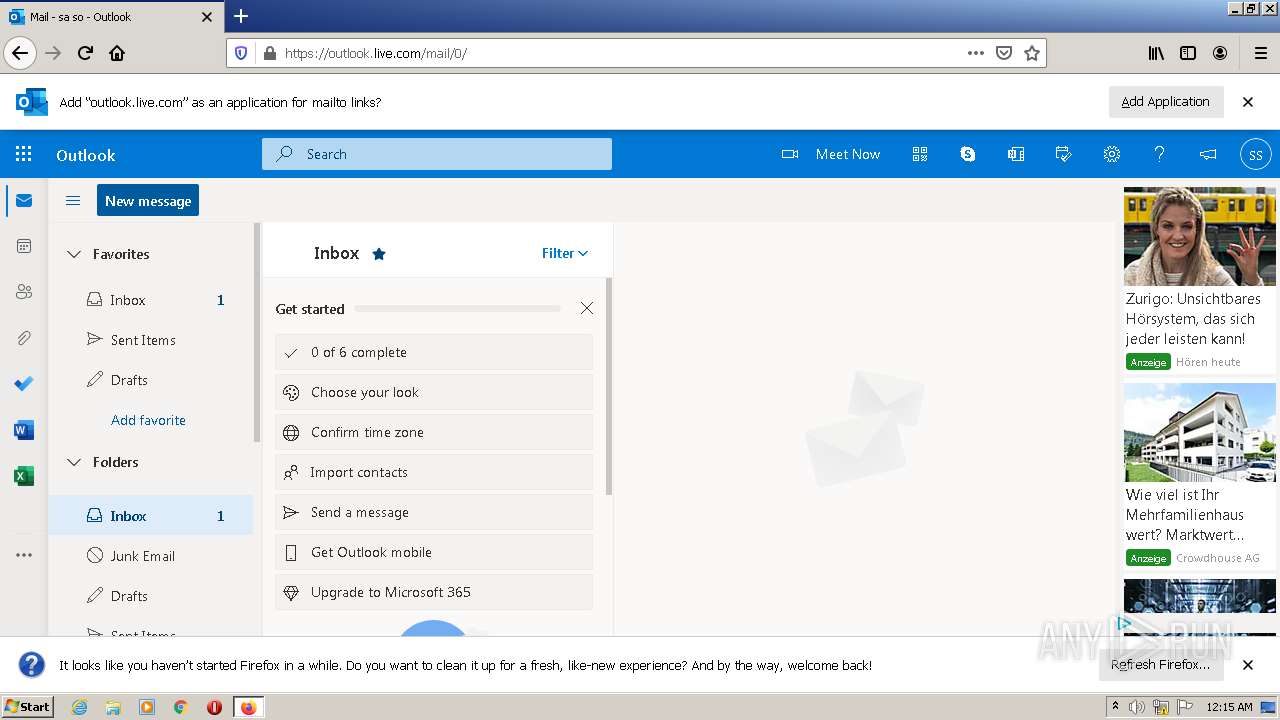Open the SS account avatar menu
Screen dimensions: 1280x720
tap(1256, 154)
